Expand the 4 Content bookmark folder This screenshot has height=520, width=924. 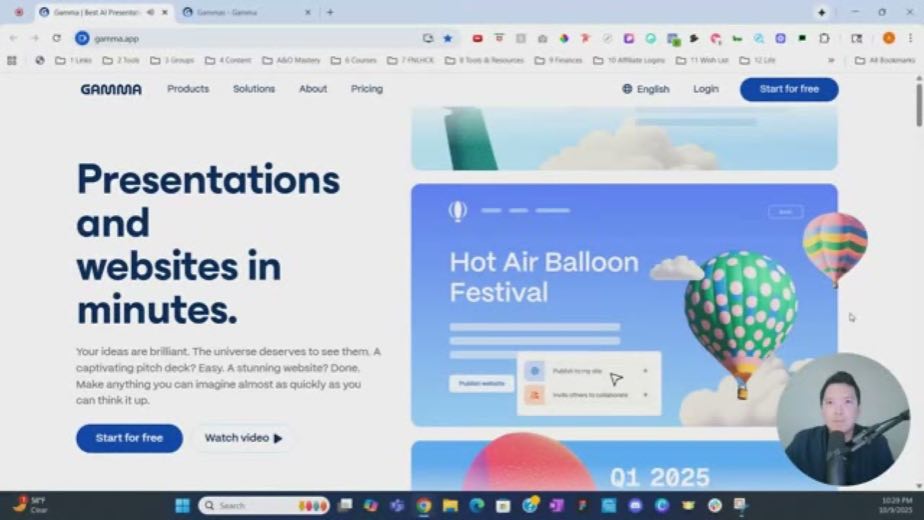click(x=227, y=60)
